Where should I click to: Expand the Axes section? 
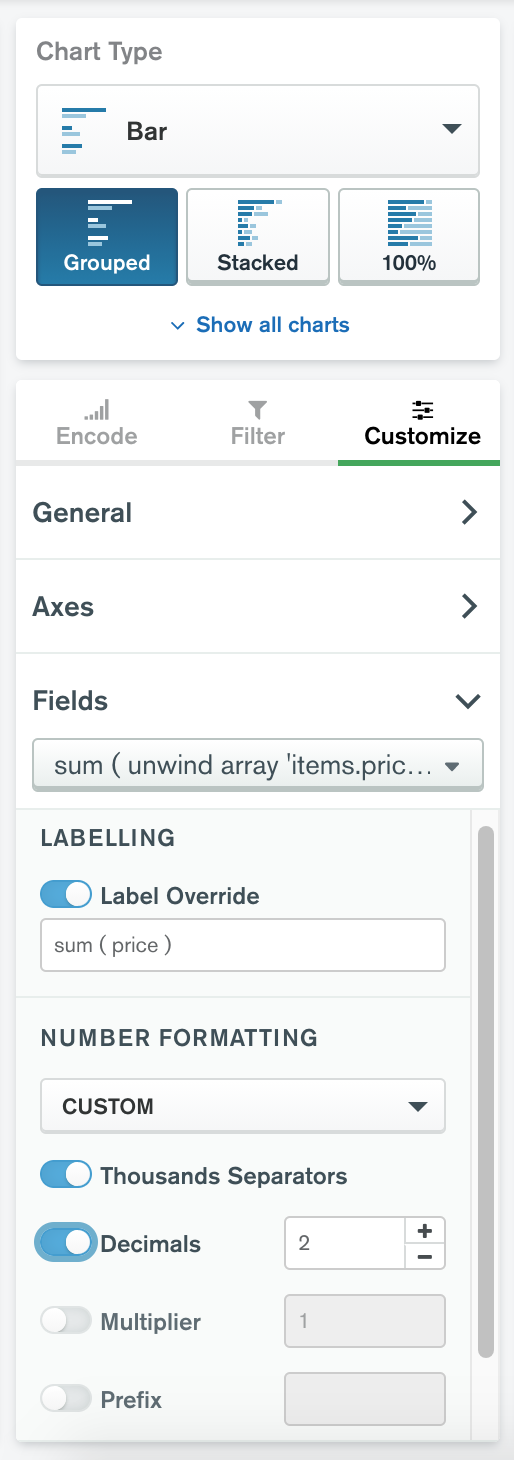coord(258,607)
